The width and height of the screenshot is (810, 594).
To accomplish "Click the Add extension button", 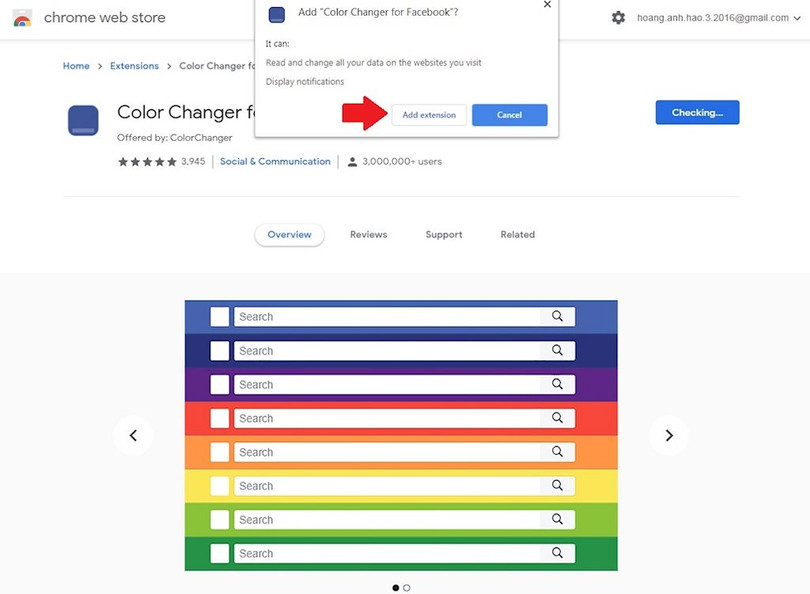I will point(429,115).
